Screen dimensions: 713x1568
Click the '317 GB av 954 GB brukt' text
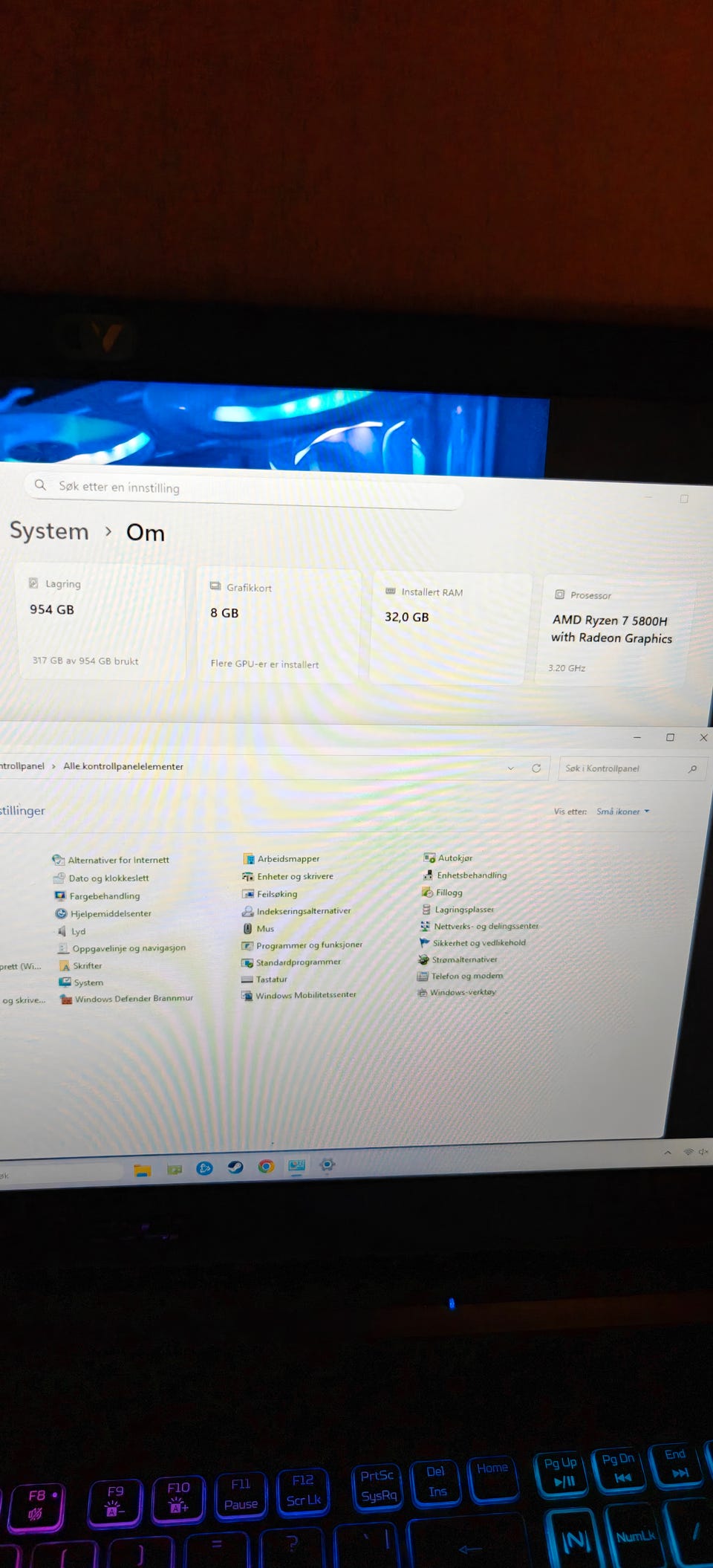(x=85, y=661)
